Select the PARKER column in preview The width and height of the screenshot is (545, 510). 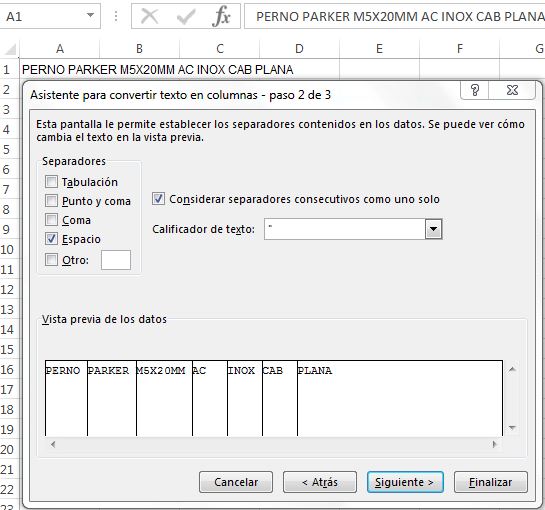(112, 398)
